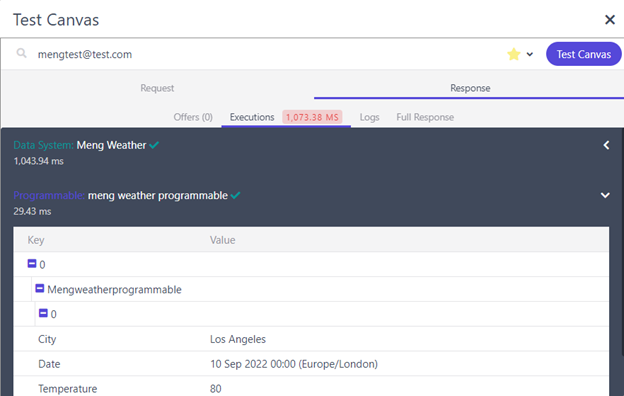Click the Key column header

[x=36, y=240]
